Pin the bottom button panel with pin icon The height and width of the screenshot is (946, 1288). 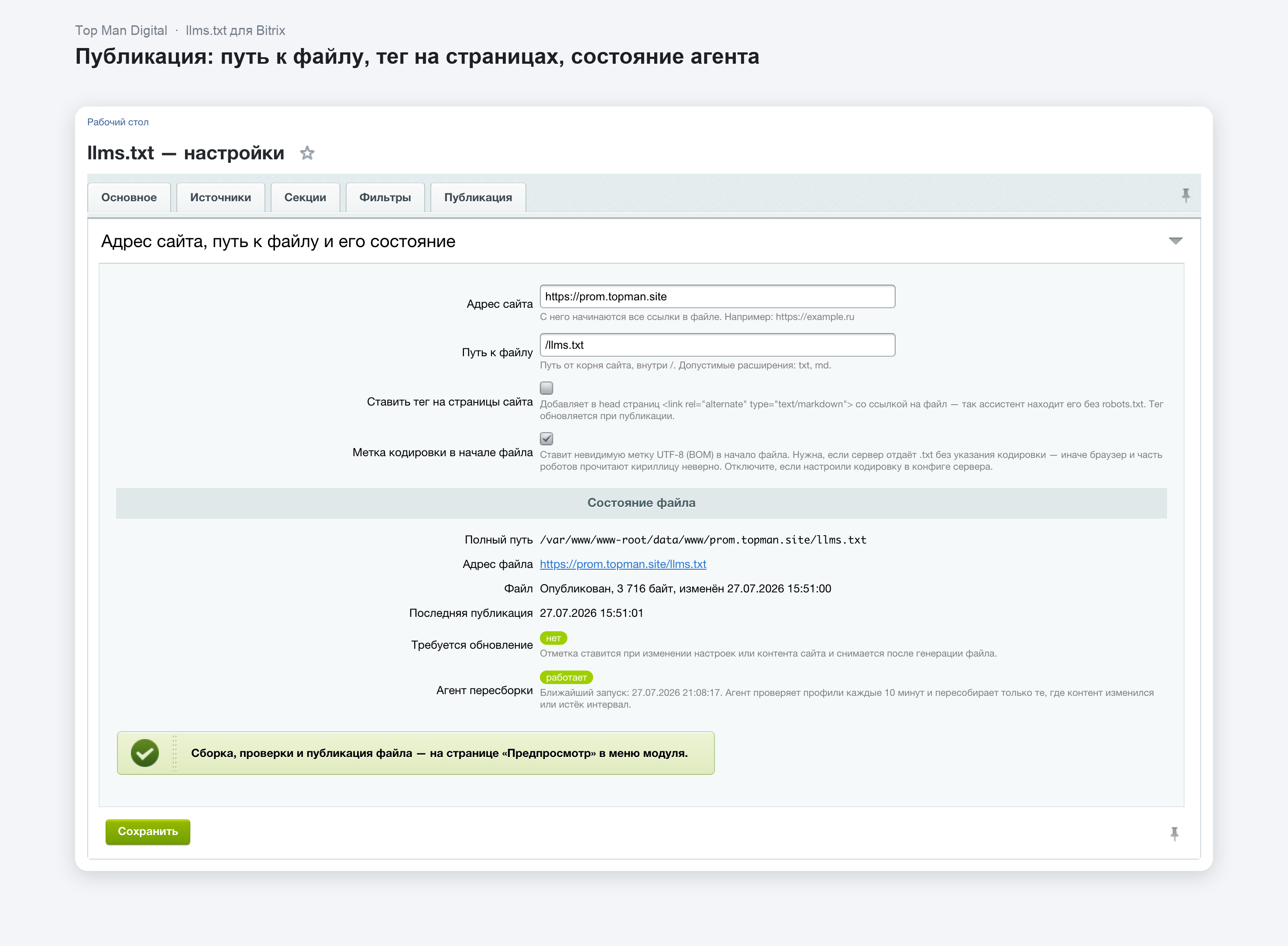point(1175,834)
